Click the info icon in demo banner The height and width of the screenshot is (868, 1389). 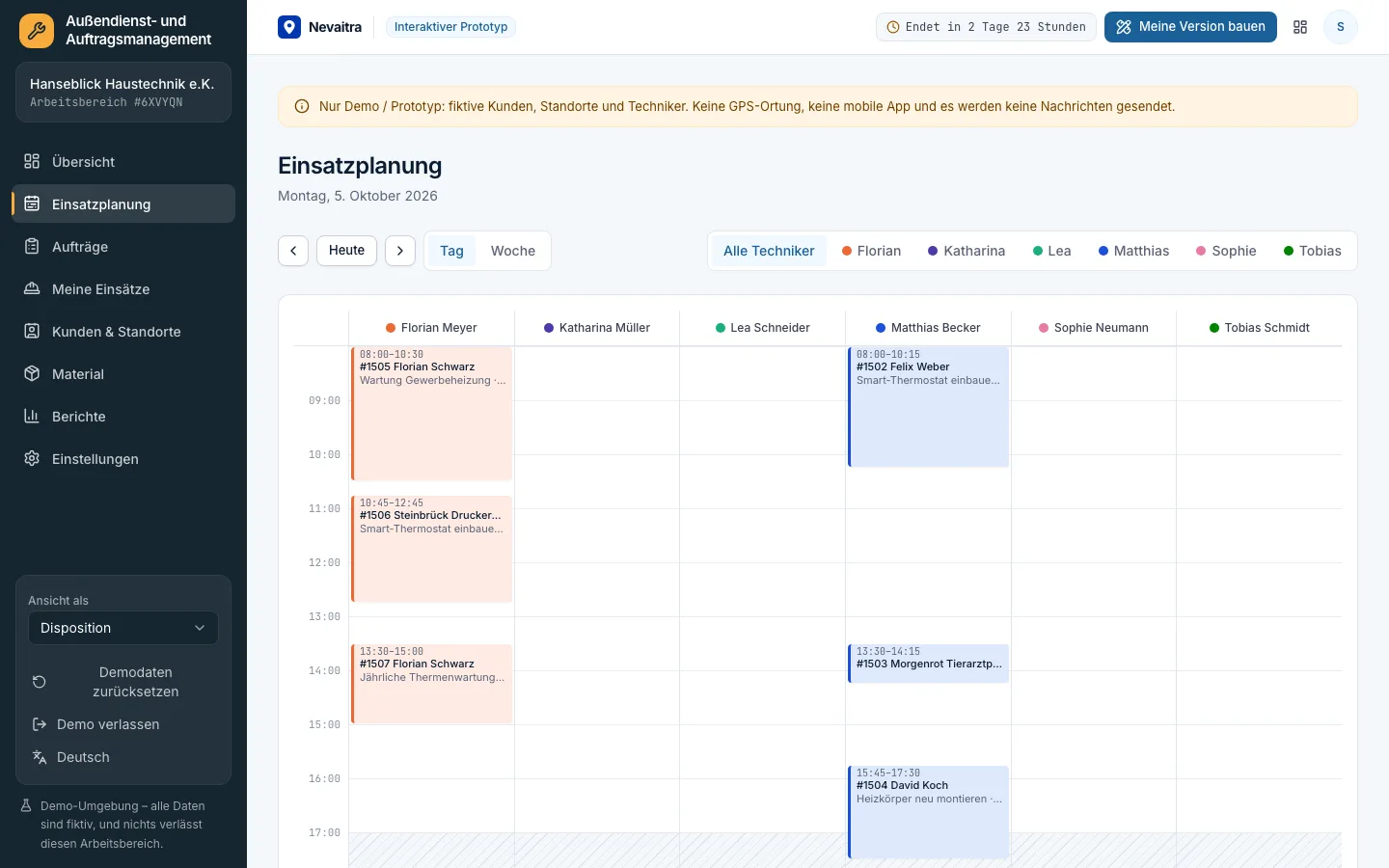[302, 106]
